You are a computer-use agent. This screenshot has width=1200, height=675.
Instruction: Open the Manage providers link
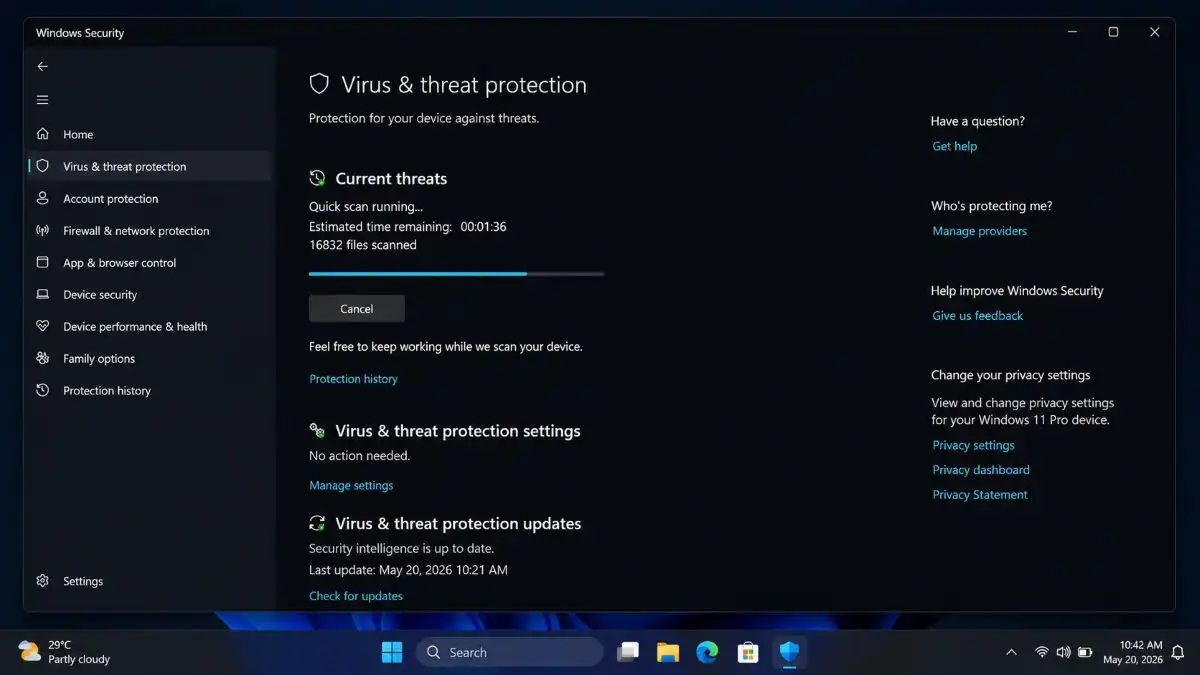[980, 231]
